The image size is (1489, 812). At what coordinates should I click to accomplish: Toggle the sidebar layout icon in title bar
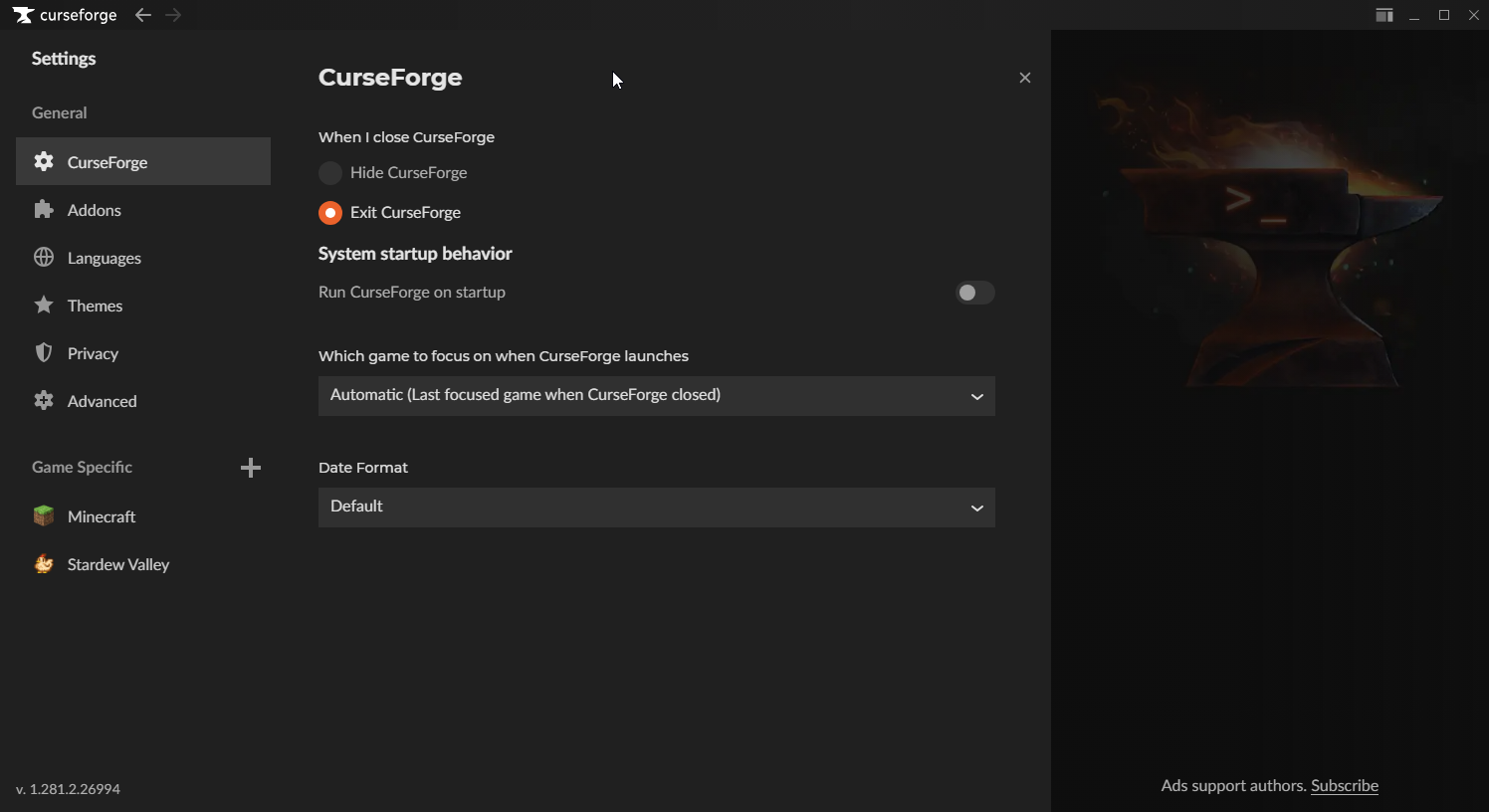click(x=1384, y=15)
